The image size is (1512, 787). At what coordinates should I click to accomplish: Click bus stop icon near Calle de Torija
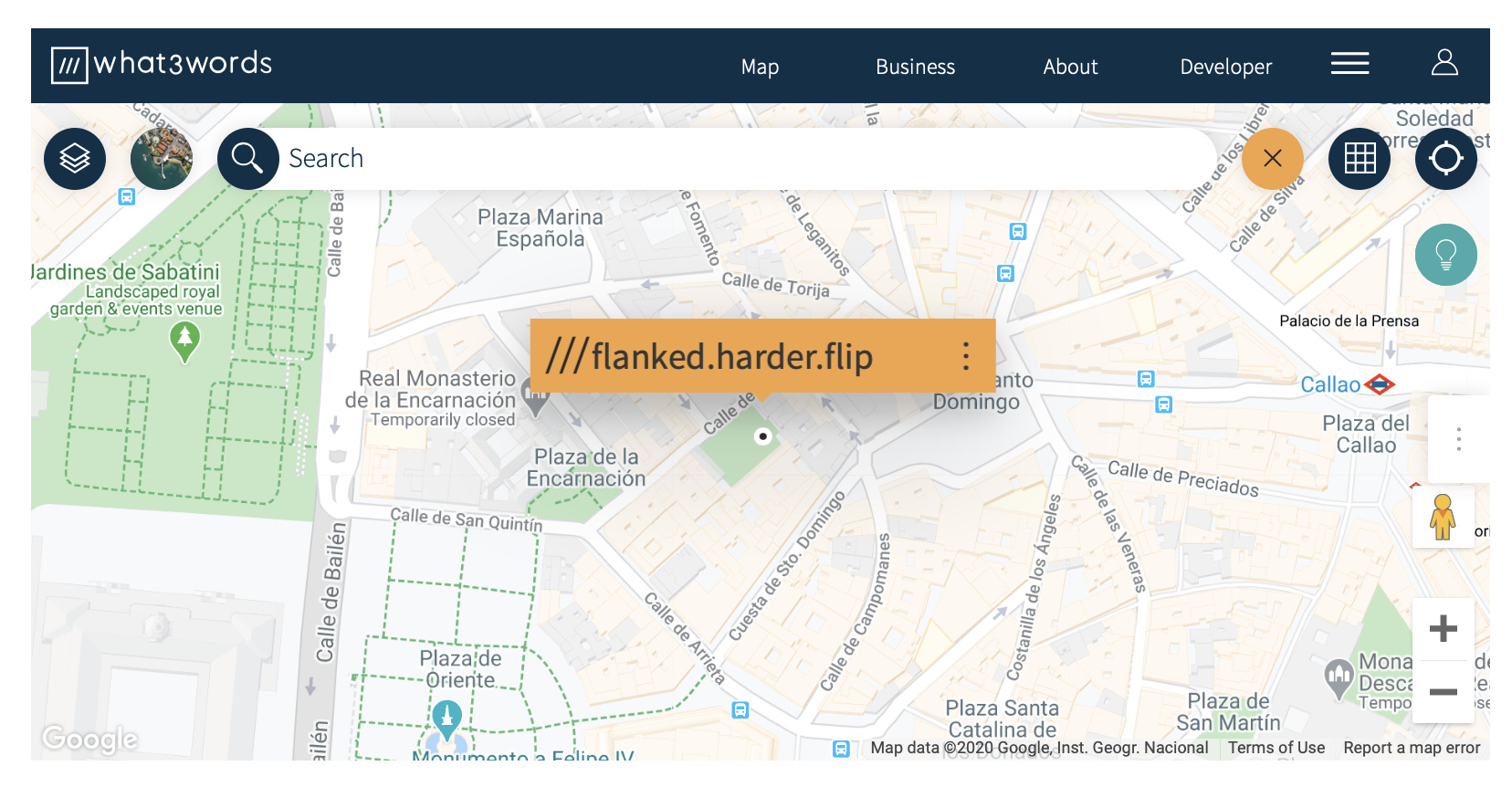(x=1005, y=273)
